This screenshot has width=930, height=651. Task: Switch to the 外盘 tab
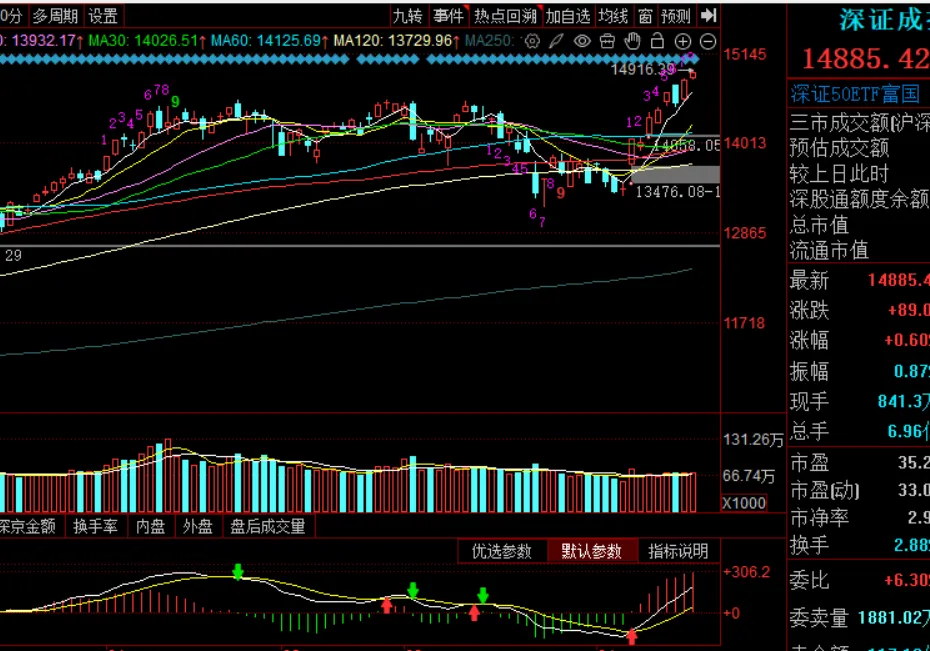tap(198, 526)
